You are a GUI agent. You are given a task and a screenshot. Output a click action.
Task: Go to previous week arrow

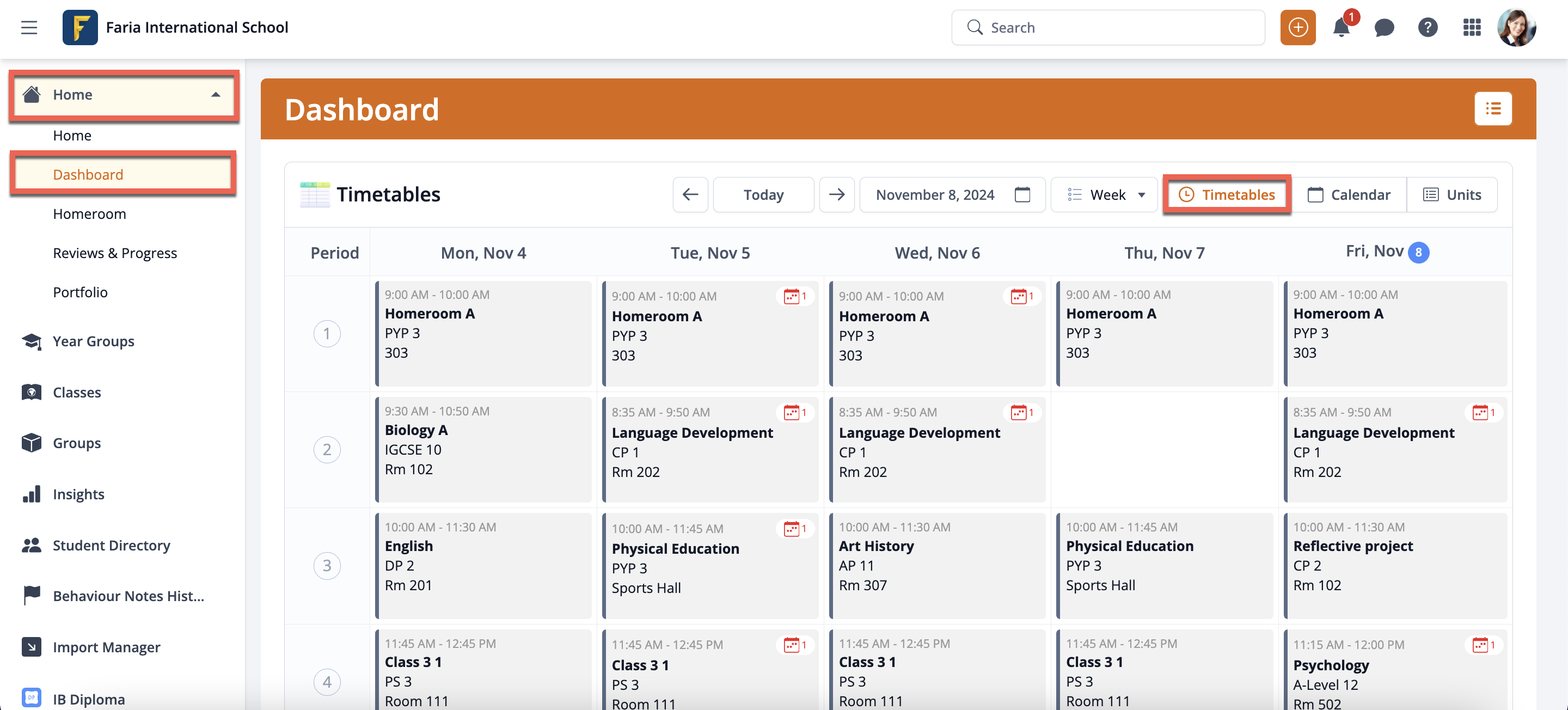pos(690,195)
